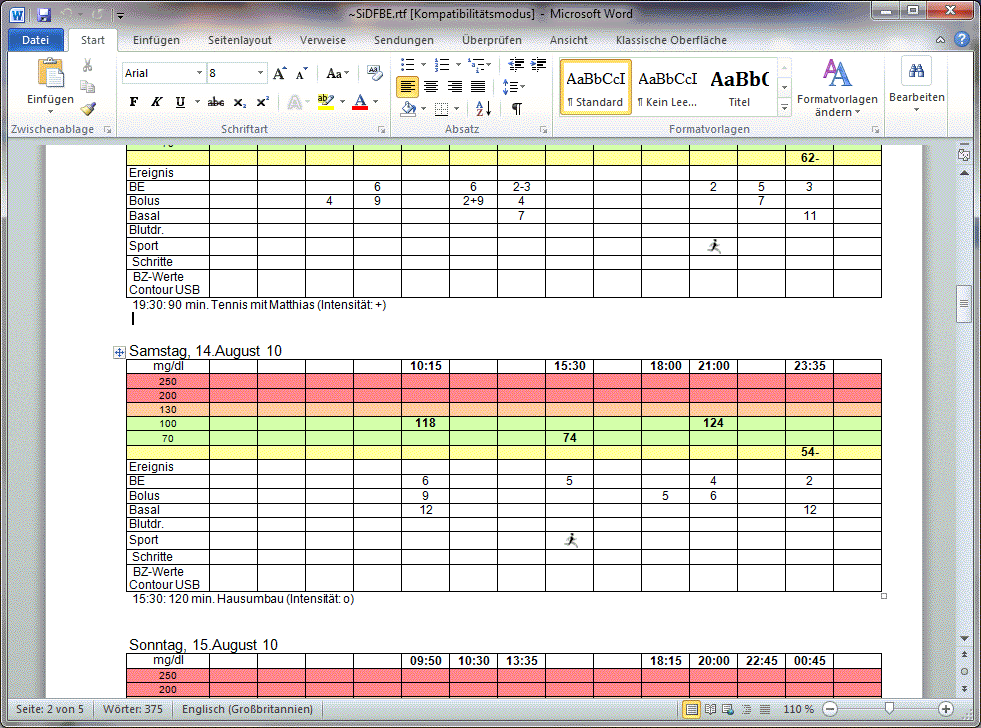This screenshot has width=981, height=728.
Task: Click the Format Painter brush icon
Action: tap(88, 108)
